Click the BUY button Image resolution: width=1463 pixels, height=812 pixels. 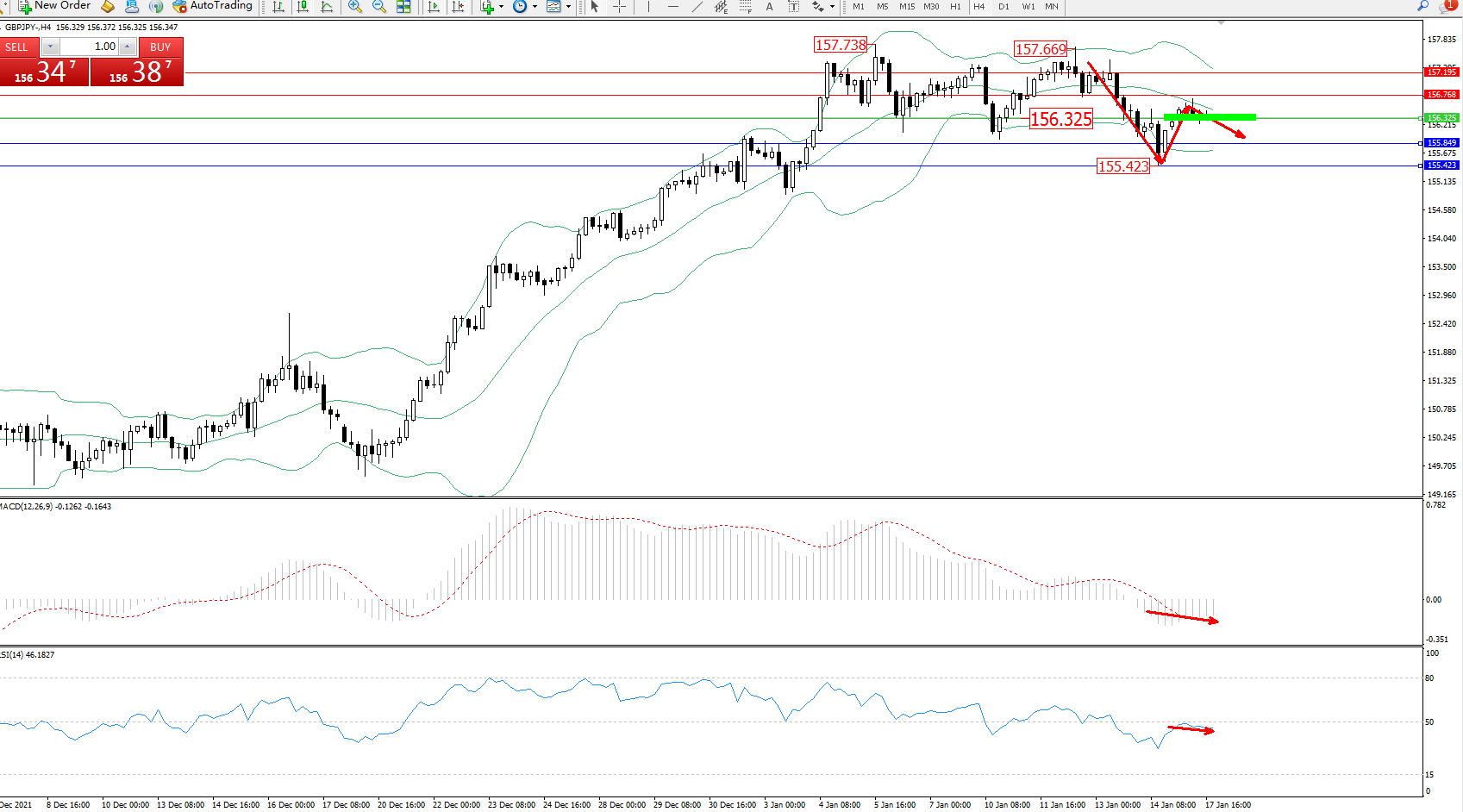pos(160,47)
